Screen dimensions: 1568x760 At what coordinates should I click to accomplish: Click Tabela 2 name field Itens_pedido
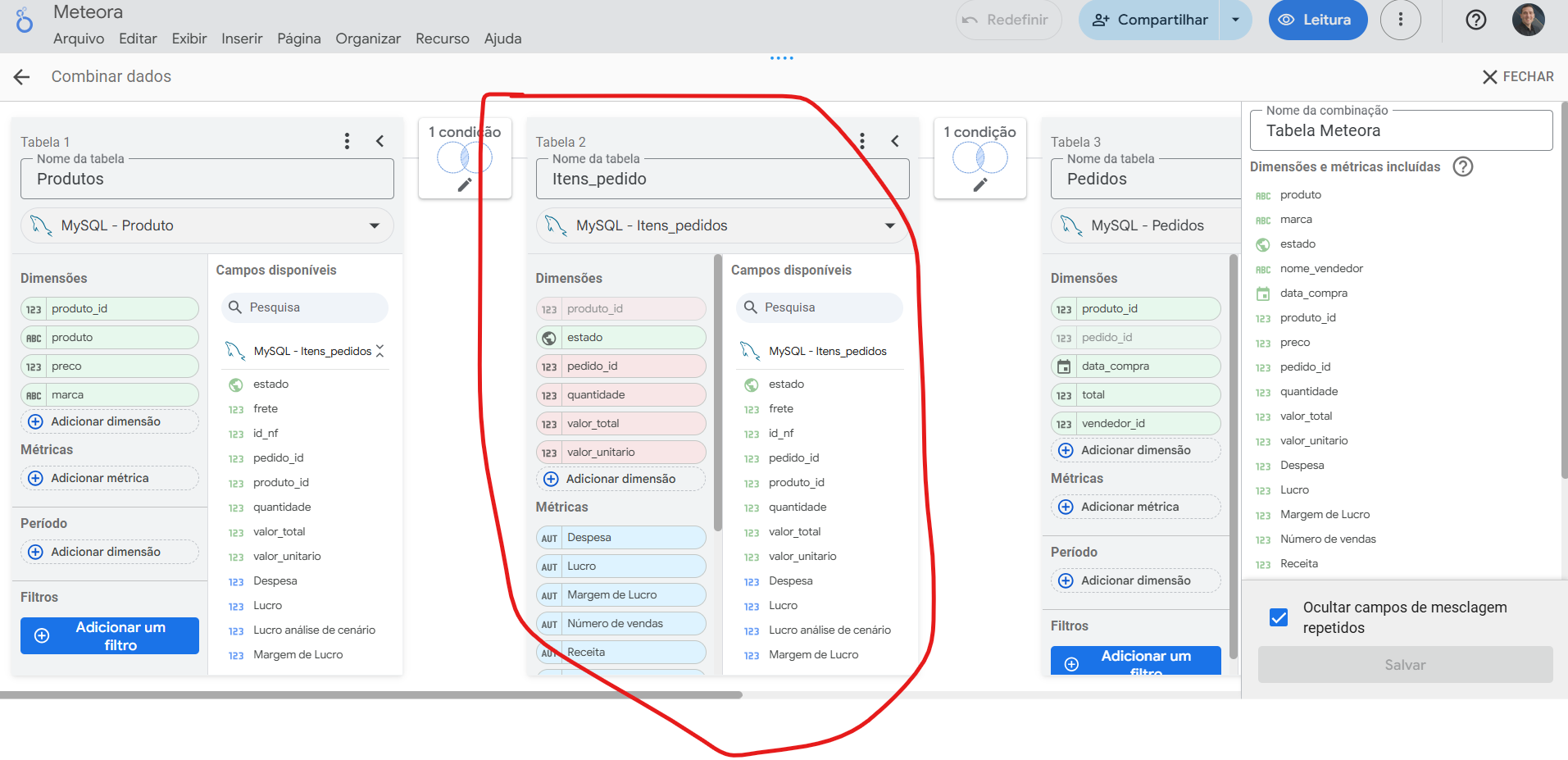(722, 179)
